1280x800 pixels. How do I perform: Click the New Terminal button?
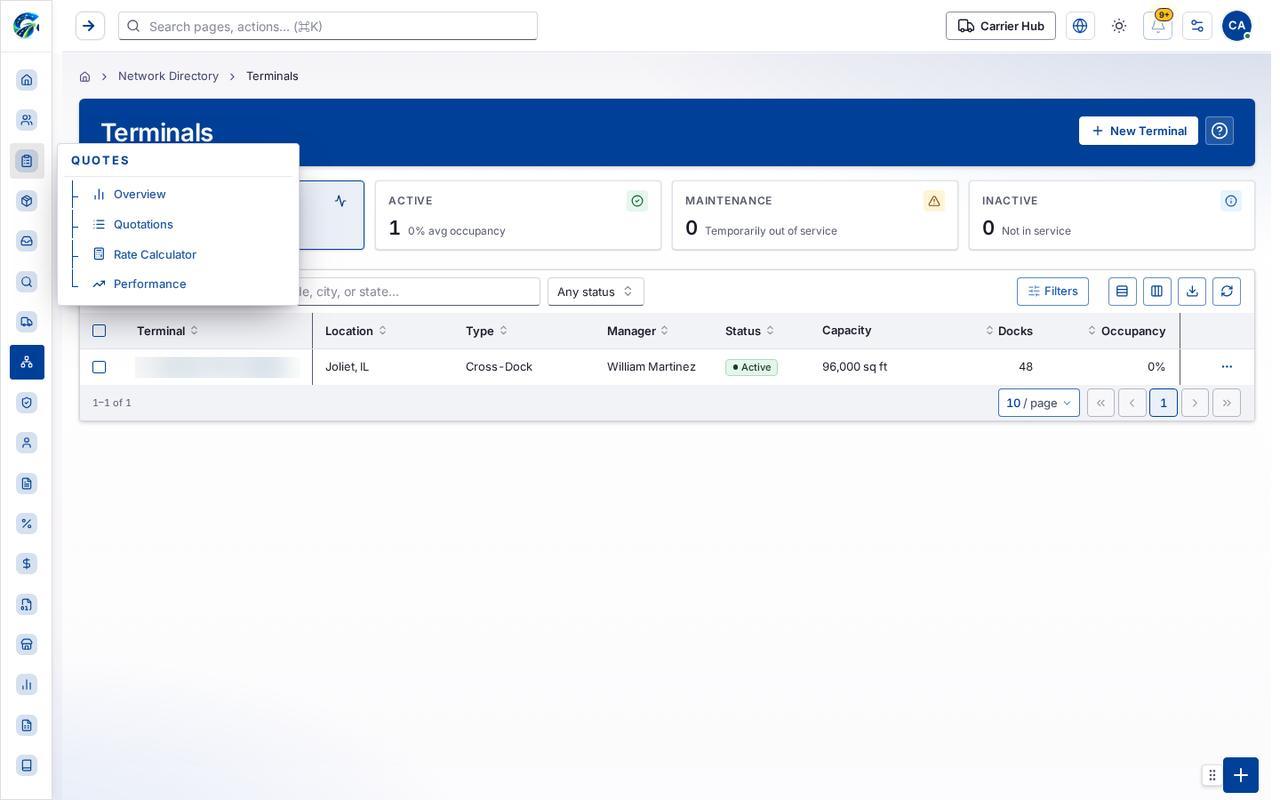(1138, 131)
